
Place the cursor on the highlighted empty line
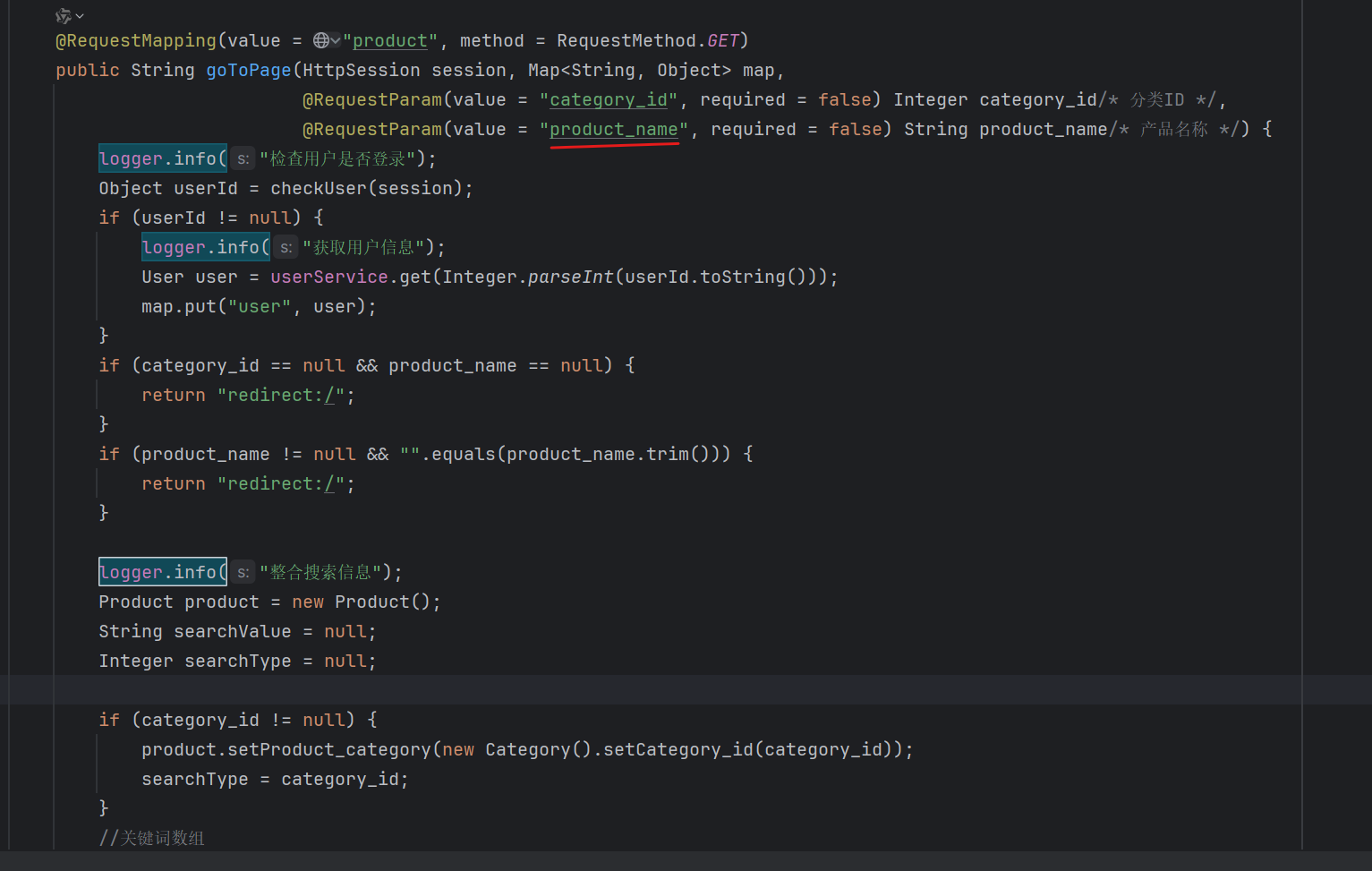(x=626, y=690)
